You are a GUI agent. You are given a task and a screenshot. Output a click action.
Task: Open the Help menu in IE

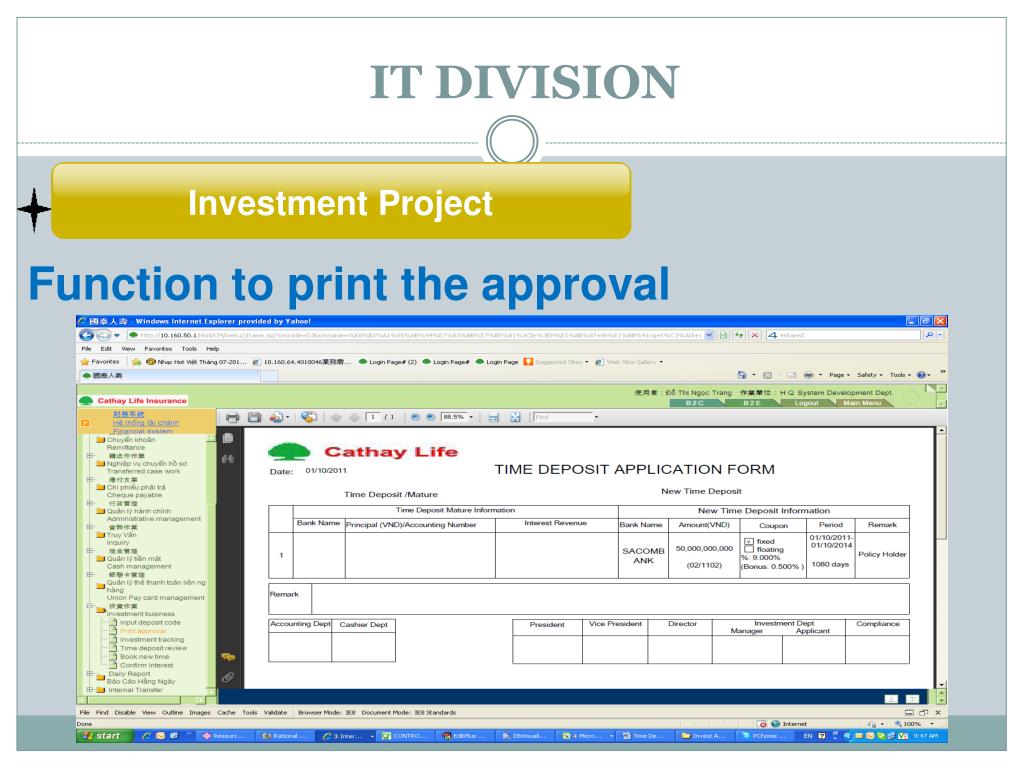click(213, 349)
